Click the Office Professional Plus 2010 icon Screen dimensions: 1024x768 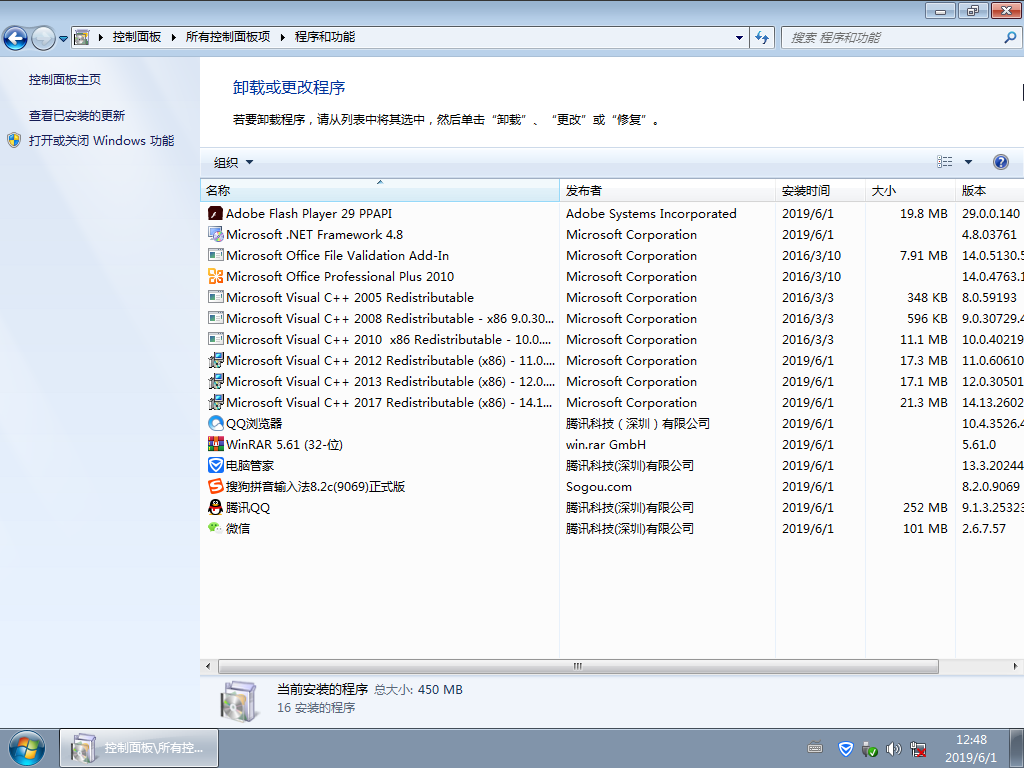[216, 276]
